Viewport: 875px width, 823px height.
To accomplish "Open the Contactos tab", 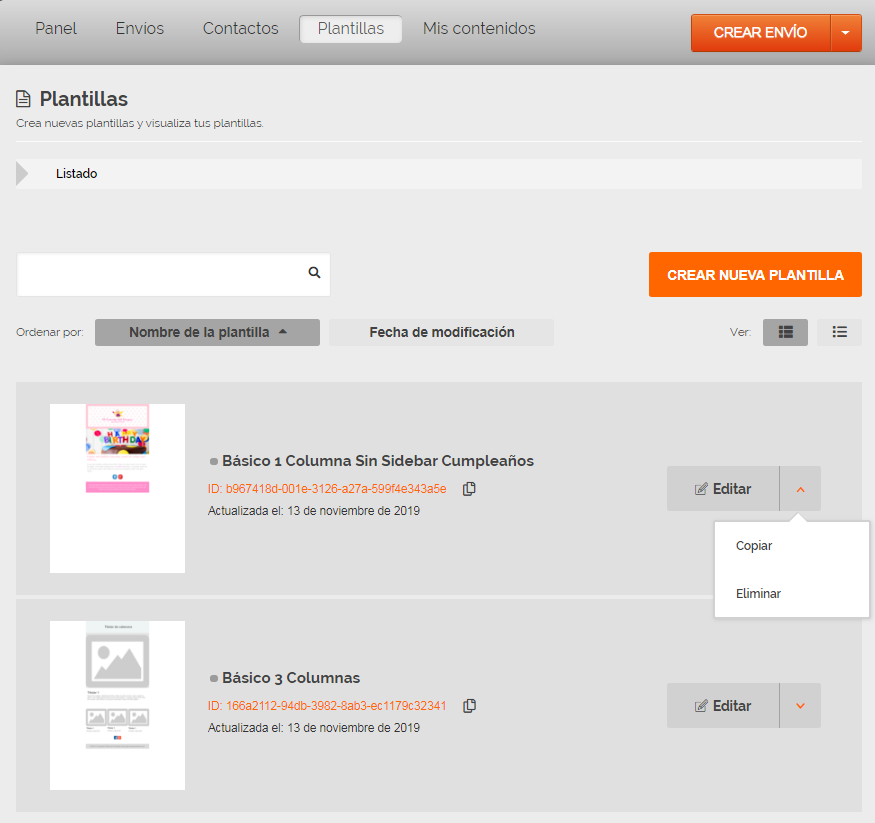I will click(x=240, y=29).
